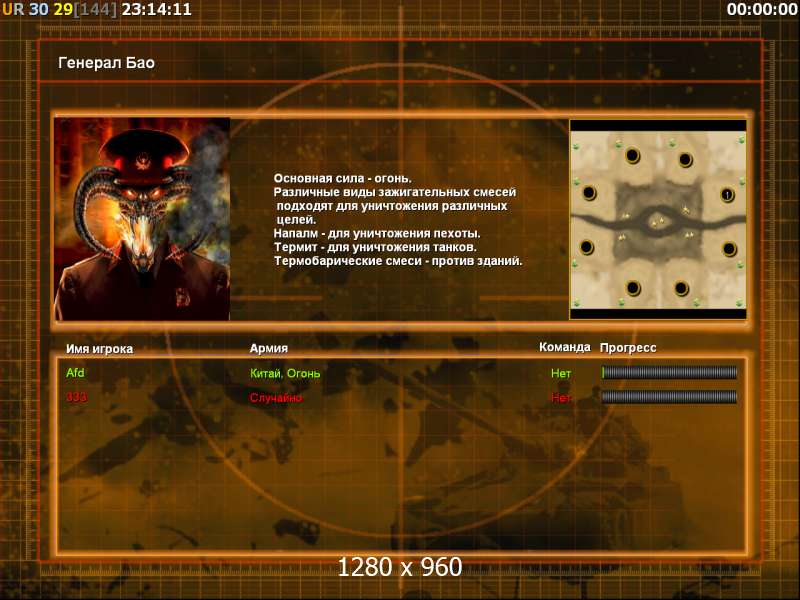Click the 'Армия' column header

click(x=269, y=348)
